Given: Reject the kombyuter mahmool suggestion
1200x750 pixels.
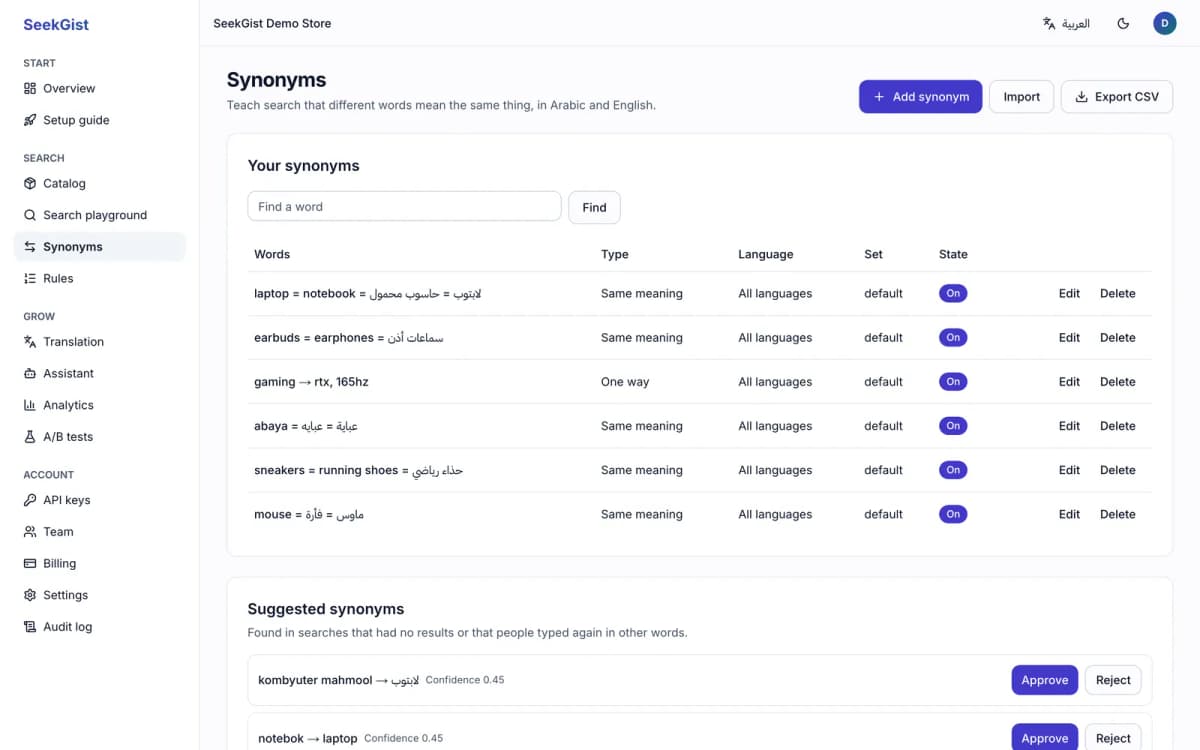Looking at the screenshot, I should point(1113,680).
